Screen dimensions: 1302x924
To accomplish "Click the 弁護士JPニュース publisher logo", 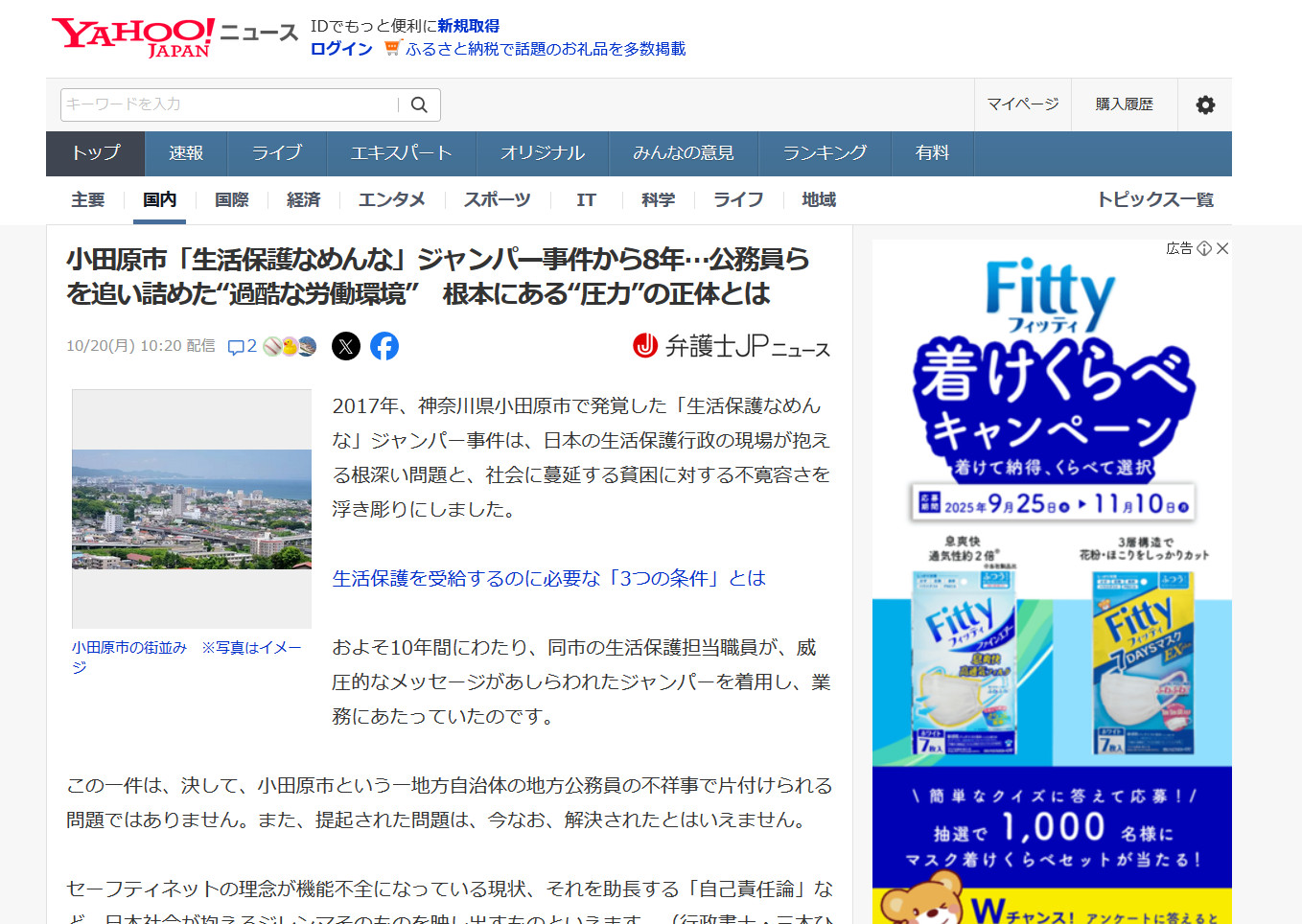I will click(732, 346).
